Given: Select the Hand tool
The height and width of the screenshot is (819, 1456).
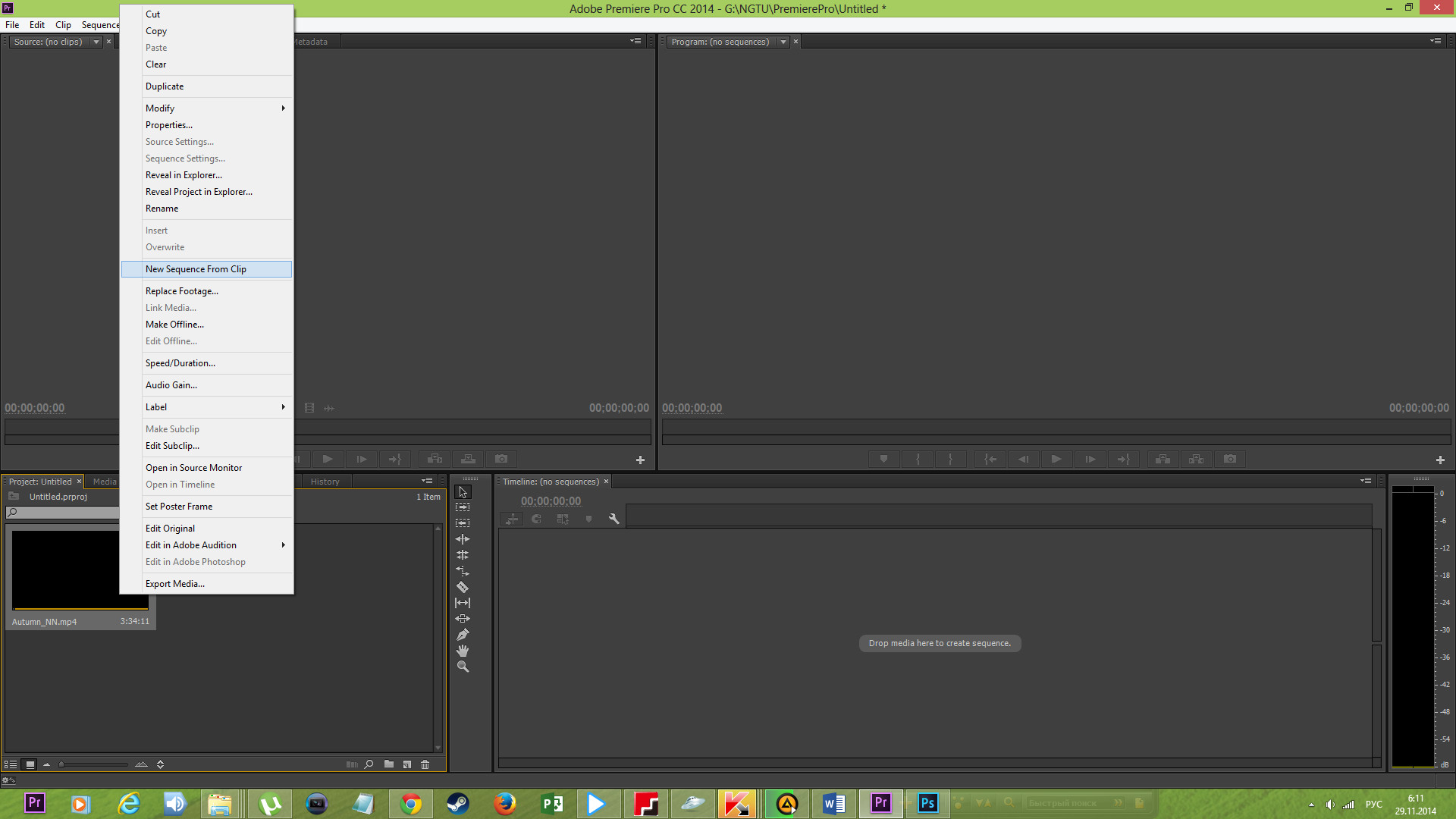Looking at the screenshot, I should [463, 651].
